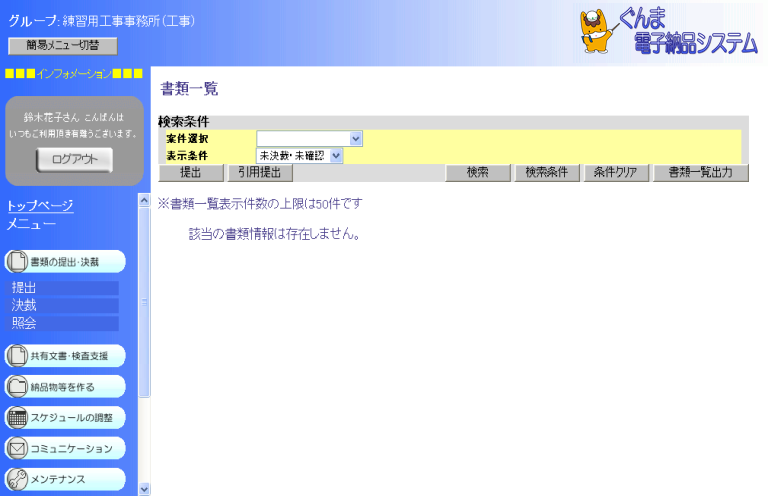768x496 pixels.
Task: Select 提出 in the sidebar submenu
Action: pyautogui.click(x=62, y=288)
